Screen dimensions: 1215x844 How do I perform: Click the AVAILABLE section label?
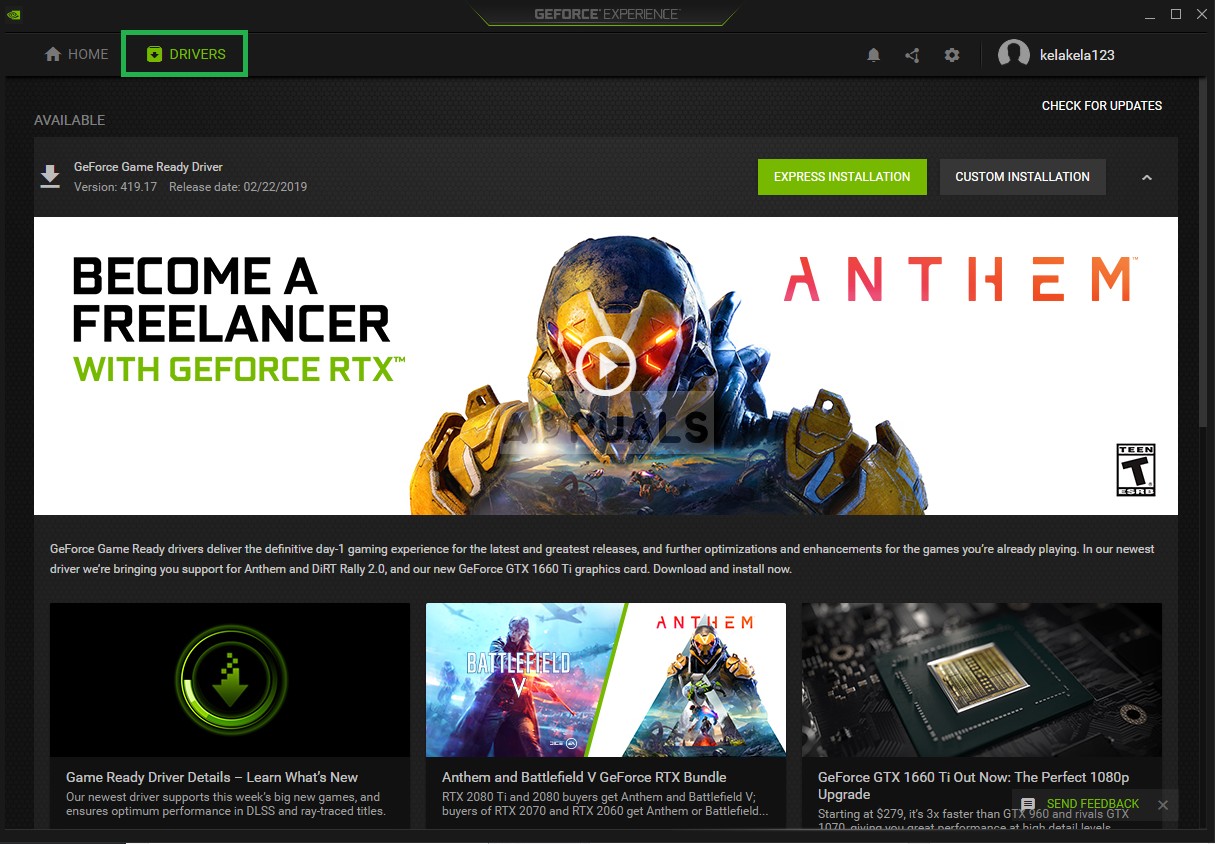click(69, 120)
